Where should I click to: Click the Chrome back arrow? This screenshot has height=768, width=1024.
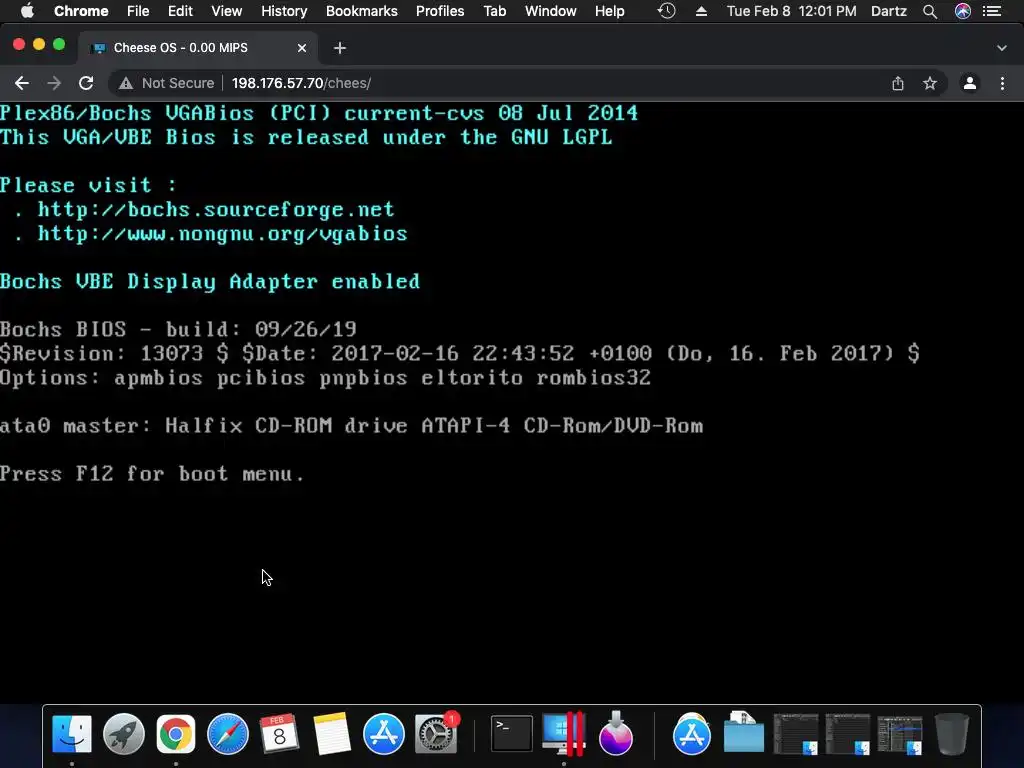22,83
